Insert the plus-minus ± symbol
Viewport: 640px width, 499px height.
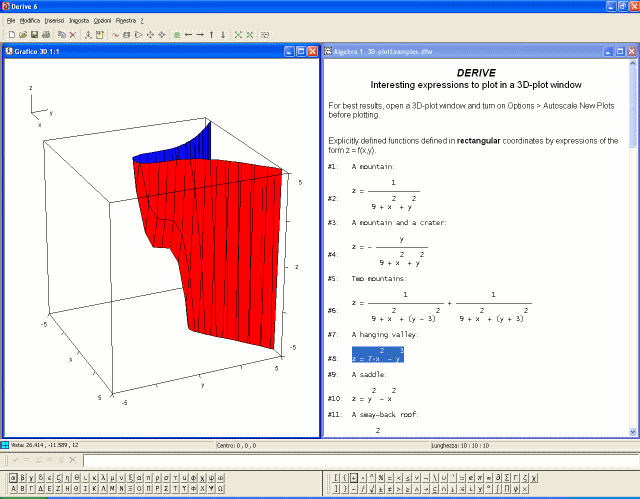tap(381, 488)
